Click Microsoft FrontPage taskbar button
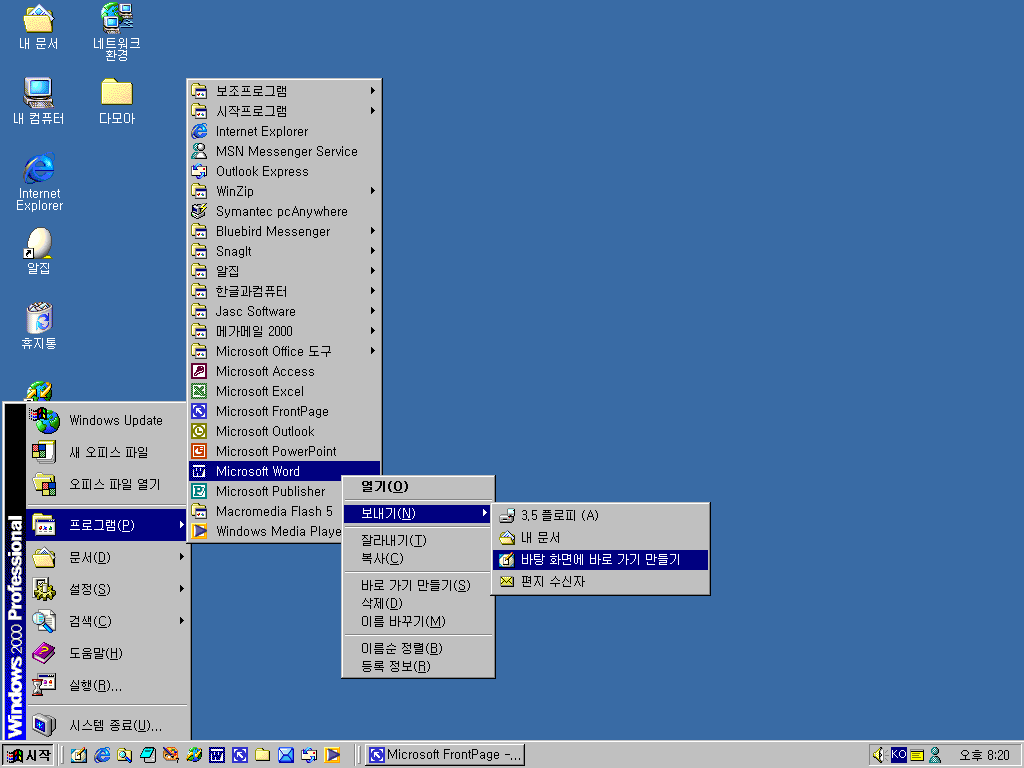 click(445, 755)
